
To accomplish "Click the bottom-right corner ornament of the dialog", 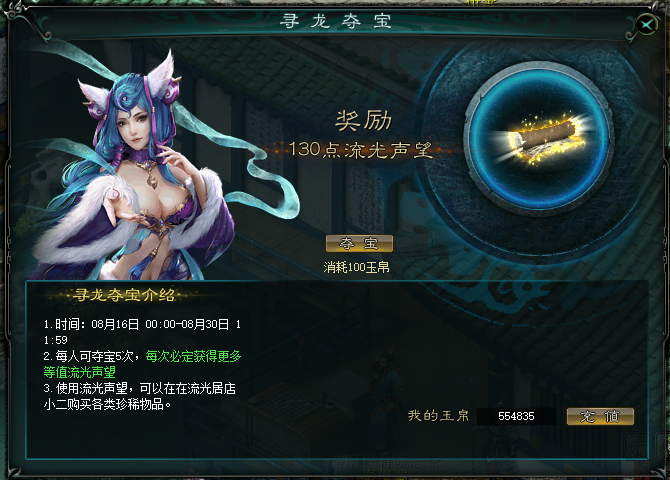I will (656, 470).
